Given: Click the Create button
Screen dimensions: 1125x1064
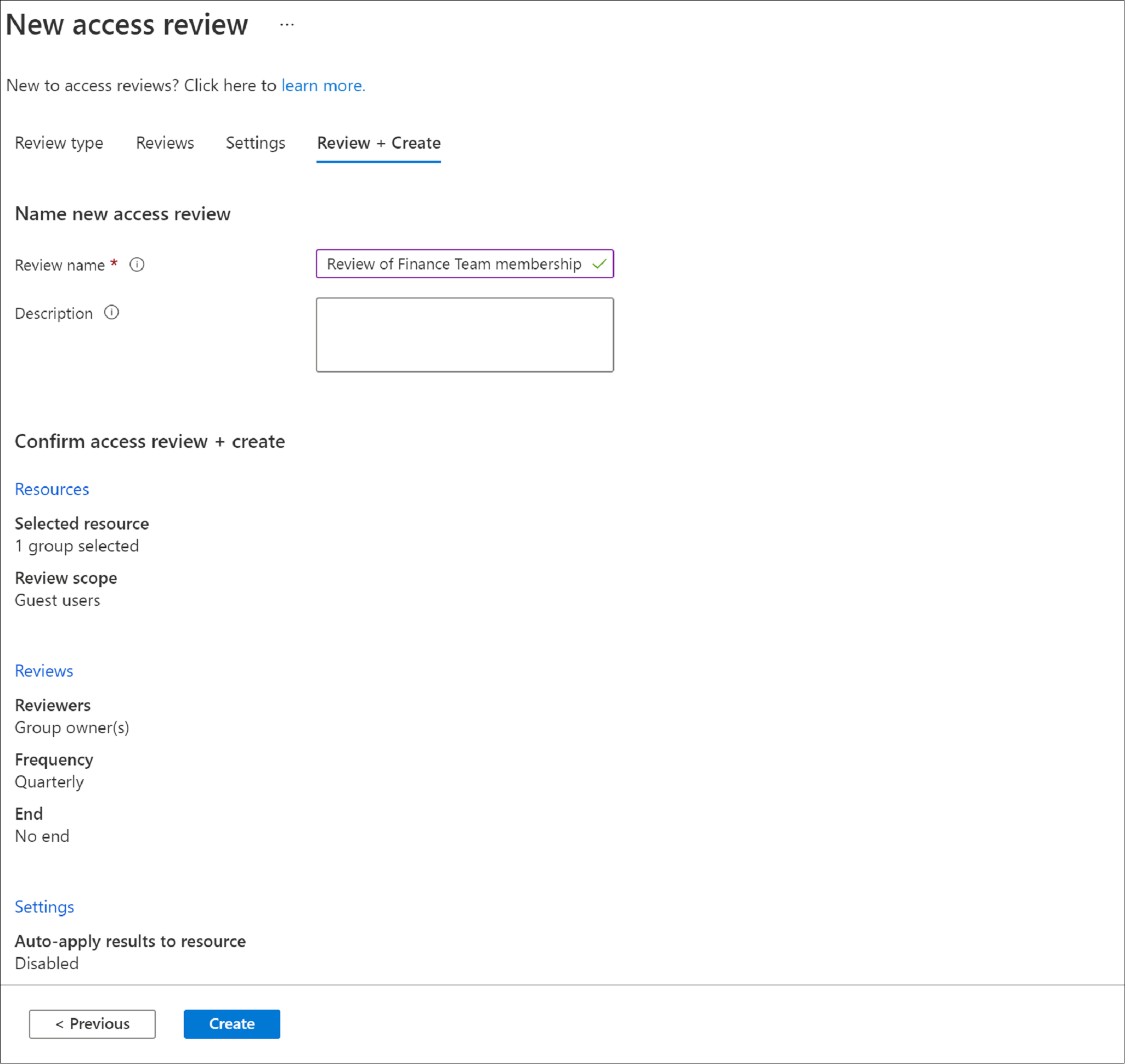Looking at the screenshot, I should tap(231, 1022).
